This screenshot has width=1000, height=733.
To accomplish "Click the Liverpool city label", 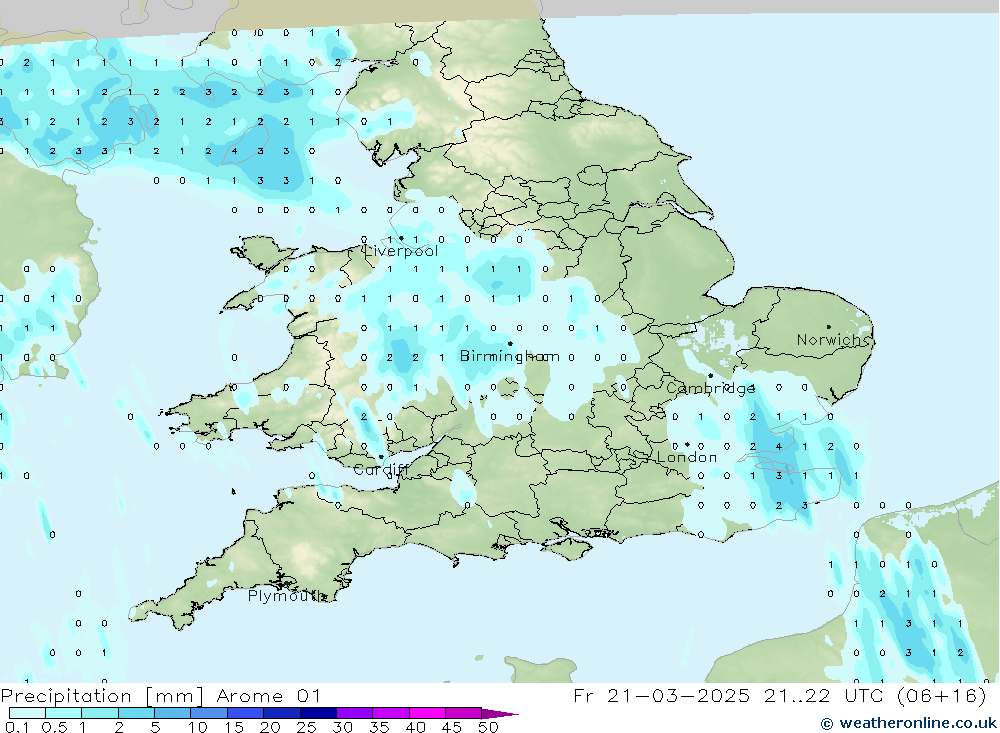I will (401, 251).
